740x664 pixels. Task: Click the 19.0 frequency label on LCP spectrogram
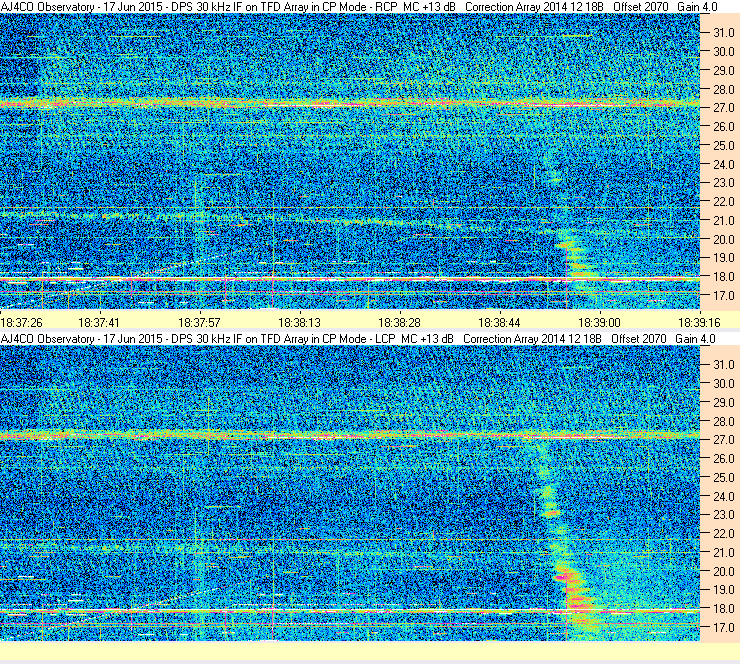(x=723, y=590)
